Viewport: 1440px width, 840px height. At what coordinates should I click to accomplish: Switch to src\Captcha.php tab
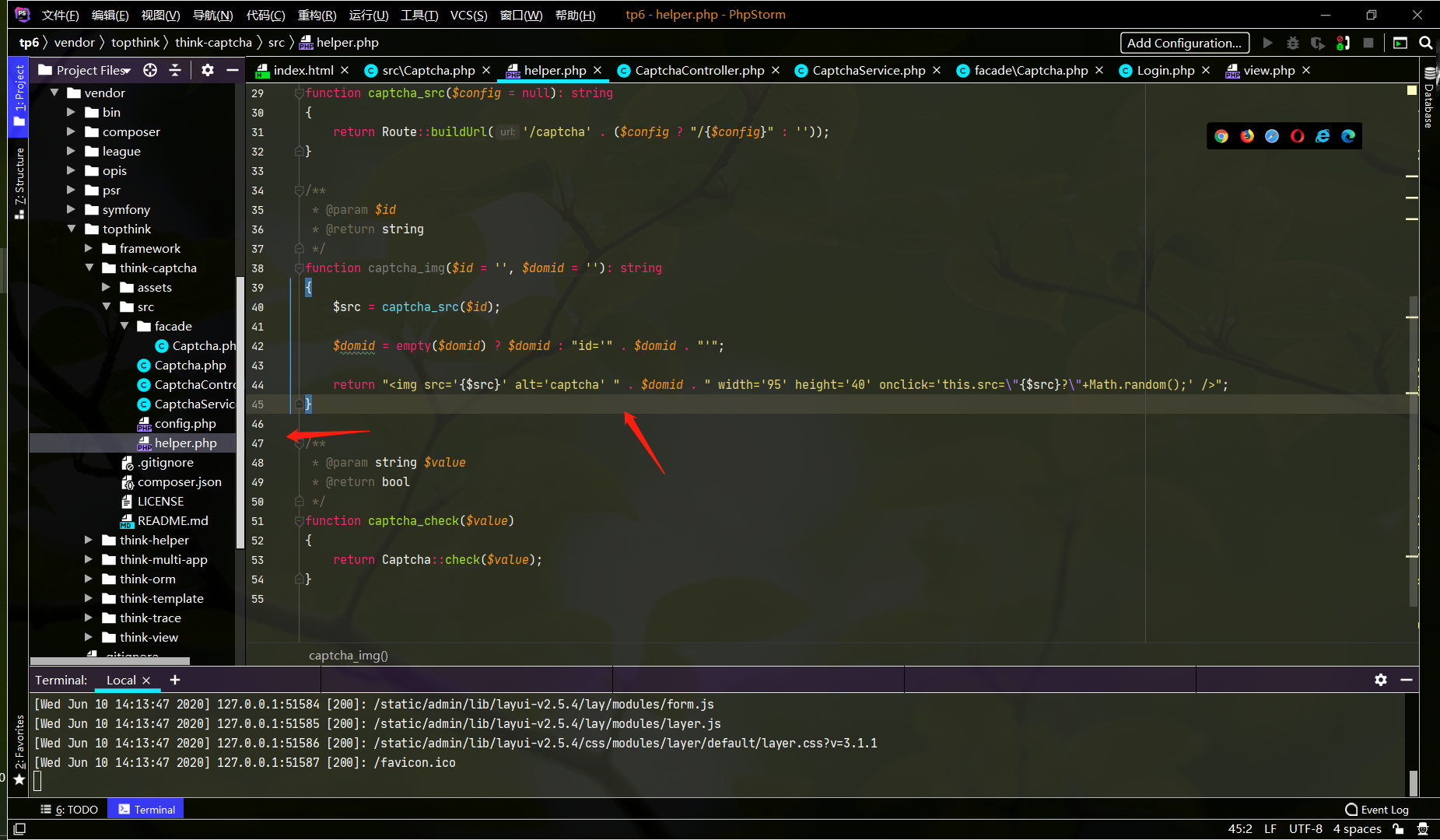[x=428, y=70]
